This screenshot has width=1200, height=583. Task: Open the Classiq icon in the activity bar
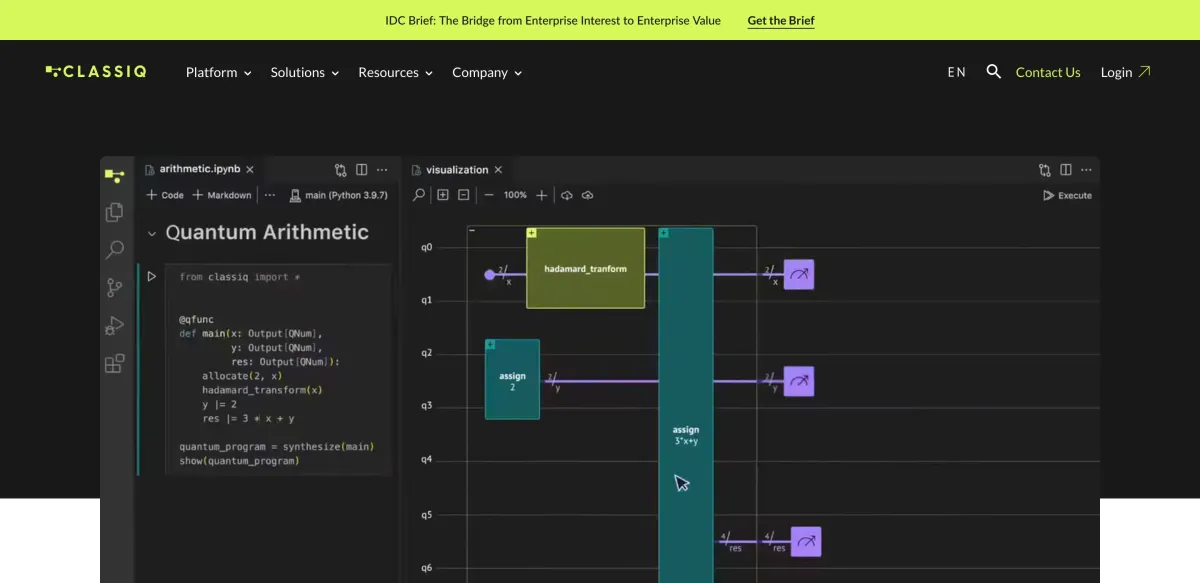pos(114,175)
